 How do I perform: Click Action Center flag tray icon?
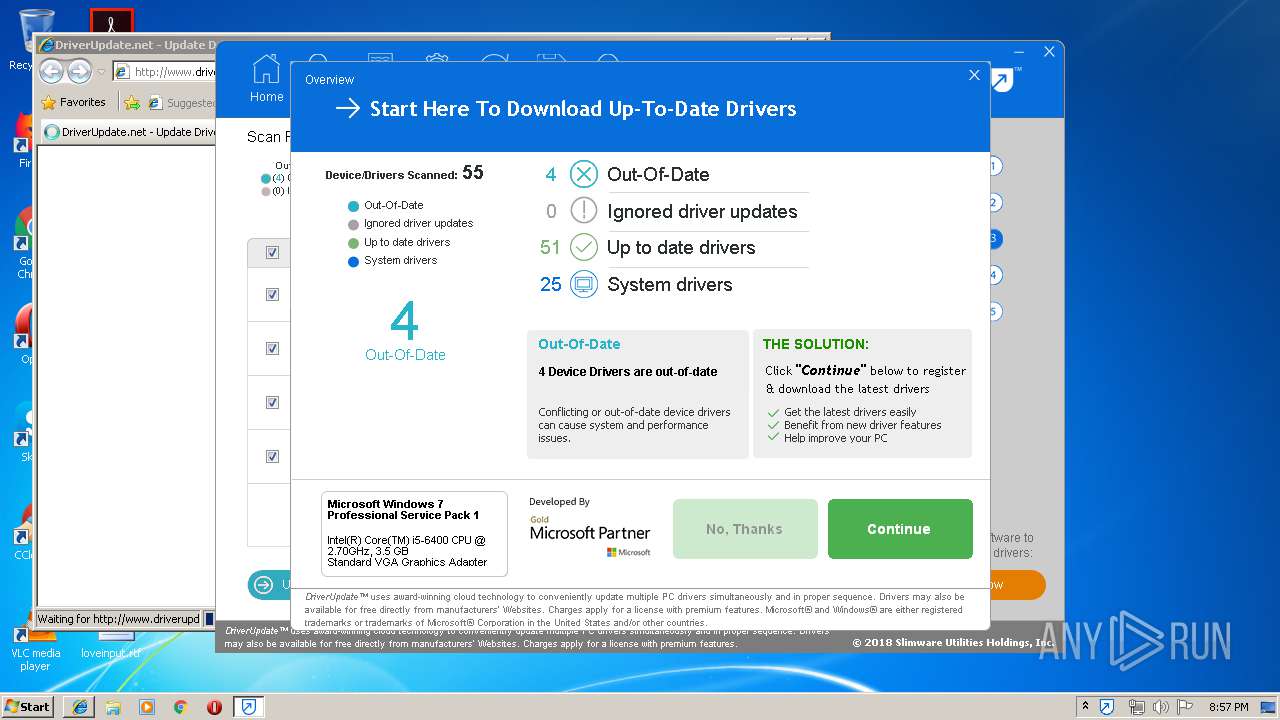(x=1185, y=707)
